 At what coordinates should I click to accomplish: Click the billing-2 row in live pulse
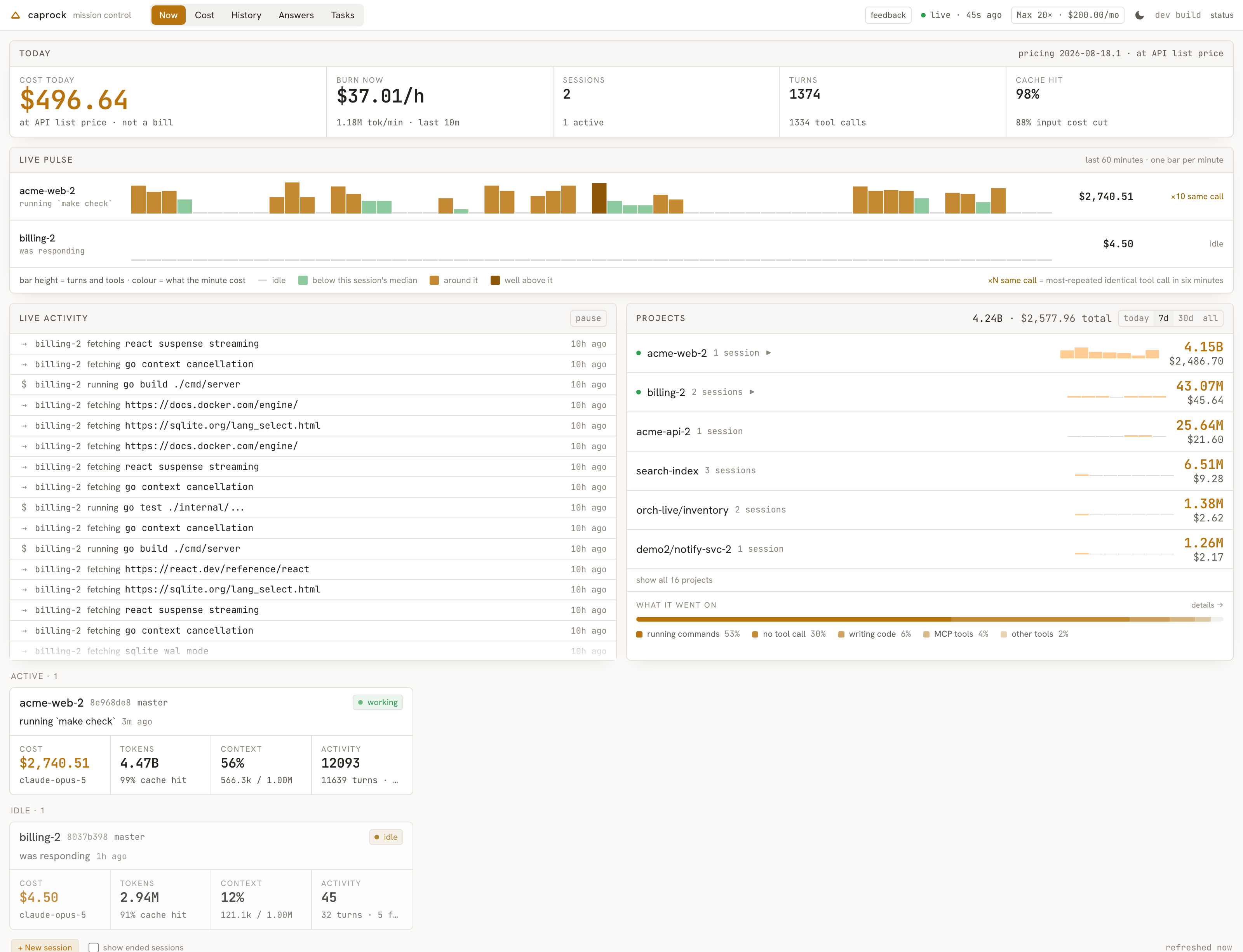coord(621,244)
